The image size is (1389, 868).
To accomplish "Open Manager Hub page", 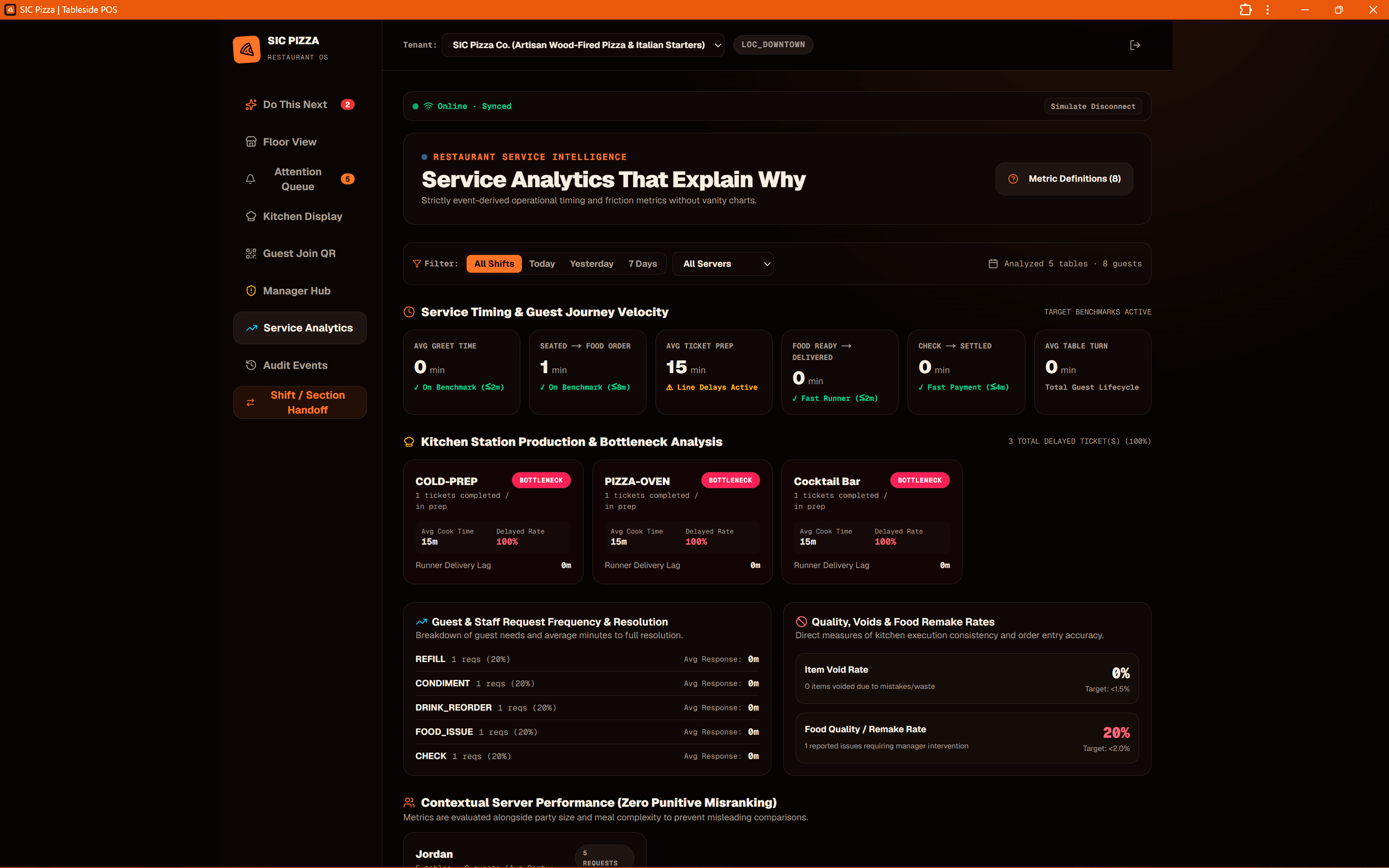I will tap(300, 291).
